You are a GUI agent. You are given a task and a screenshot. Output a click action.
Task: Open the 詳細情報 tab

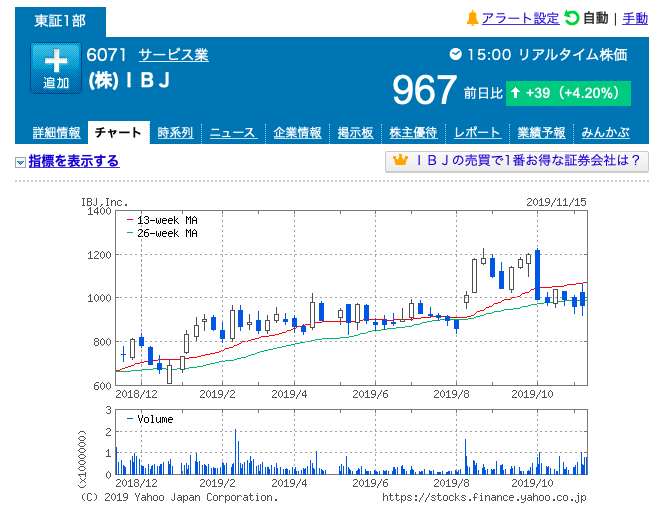(57, 133)
